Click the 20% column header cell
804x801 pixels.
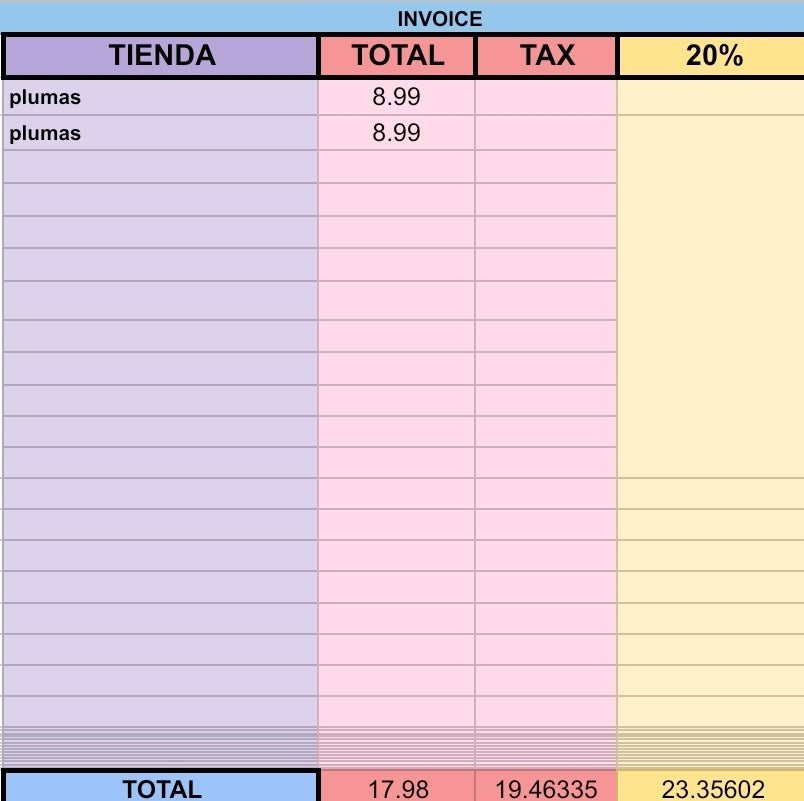(712, 55)
